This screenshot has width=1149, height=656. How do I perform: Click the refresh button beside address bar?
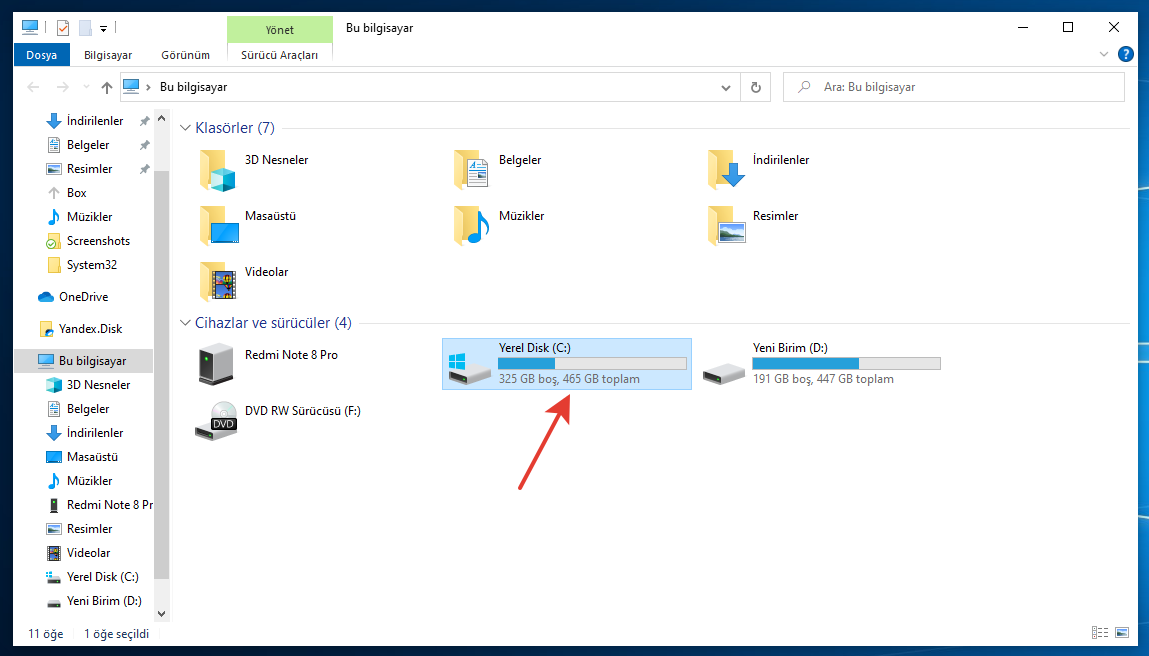coord(756,87)
